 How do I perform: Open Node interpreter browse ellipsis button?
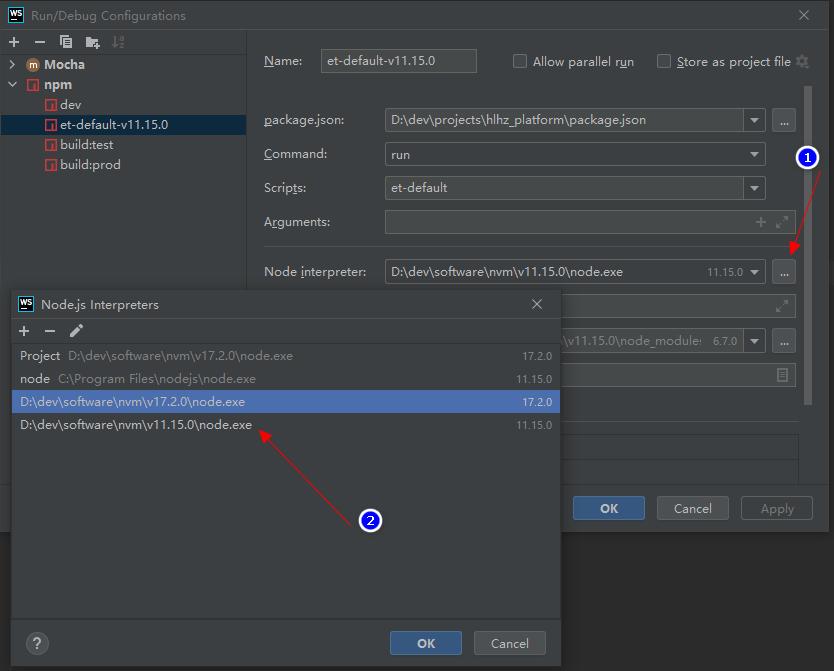point(784,272)
